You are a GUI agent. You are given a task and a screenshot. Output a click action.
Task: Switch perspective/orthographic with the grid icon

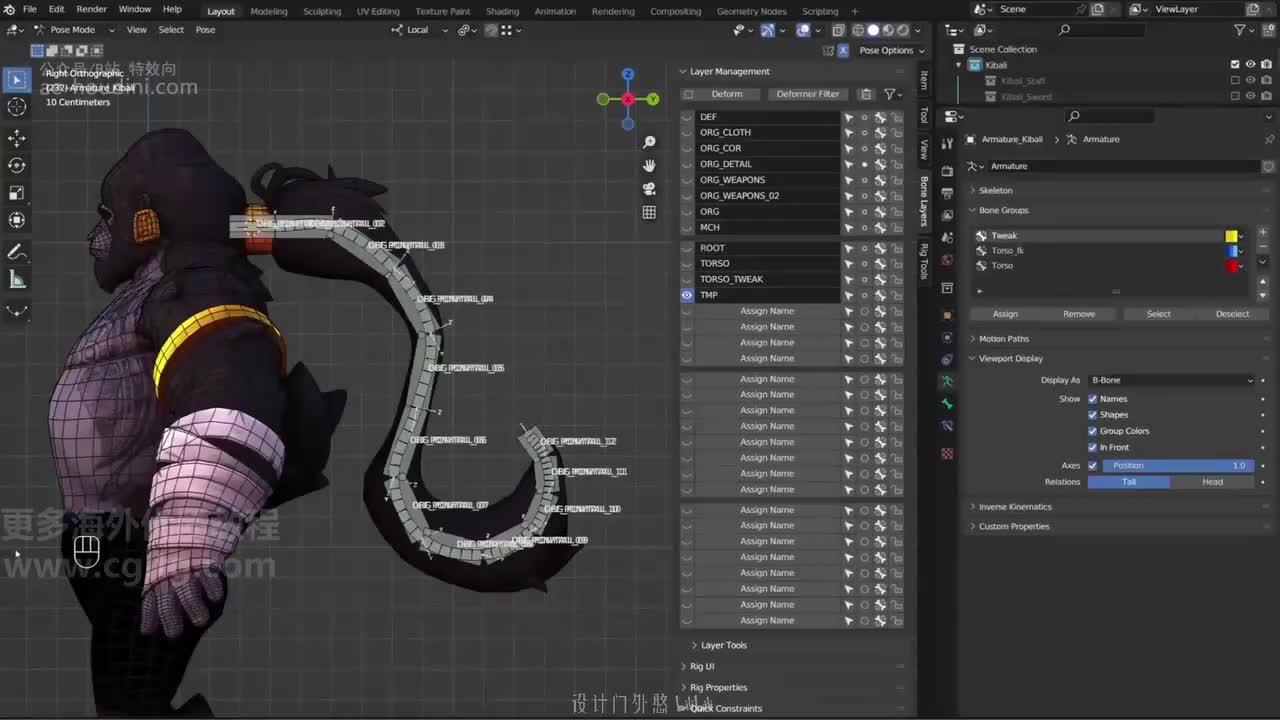point(649,212)
